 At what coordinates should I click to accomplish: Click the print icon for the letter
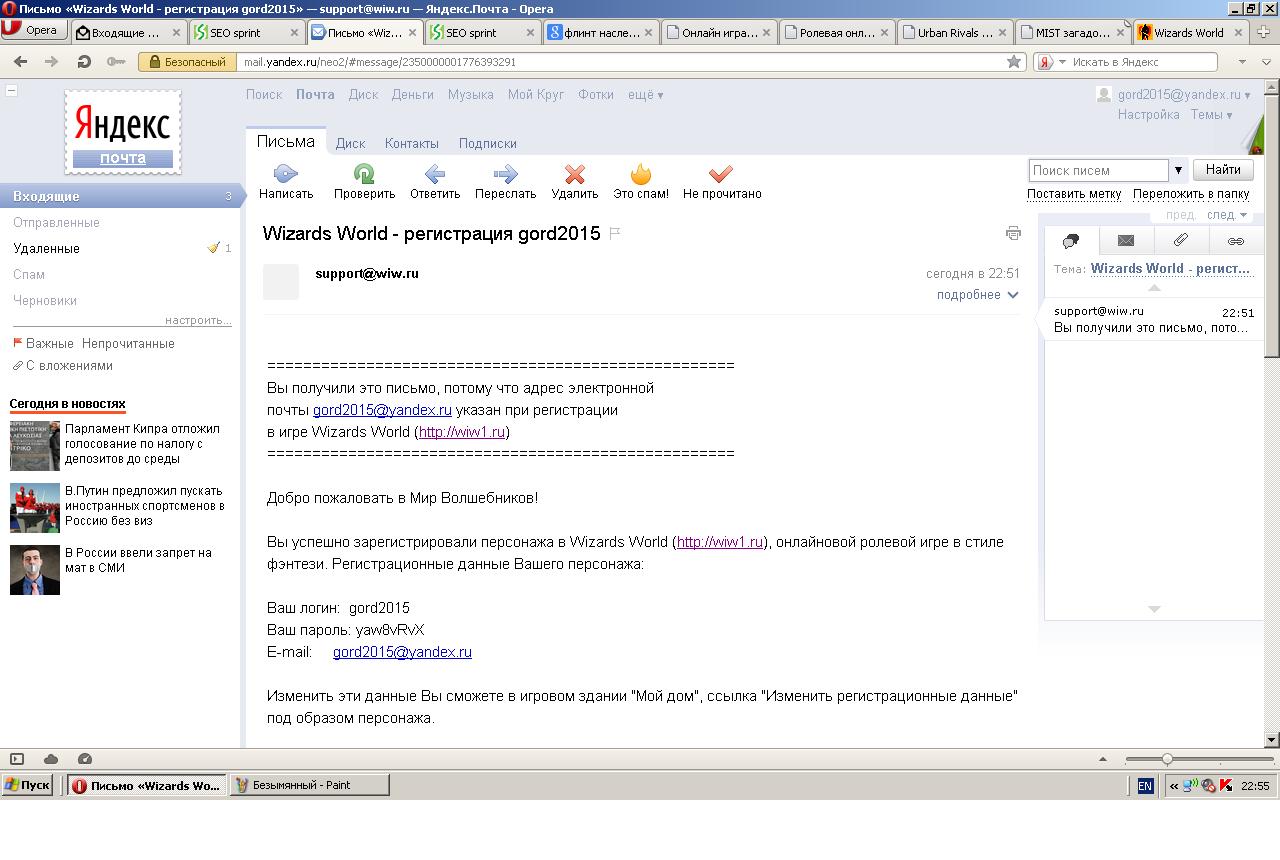(1013, 233)
